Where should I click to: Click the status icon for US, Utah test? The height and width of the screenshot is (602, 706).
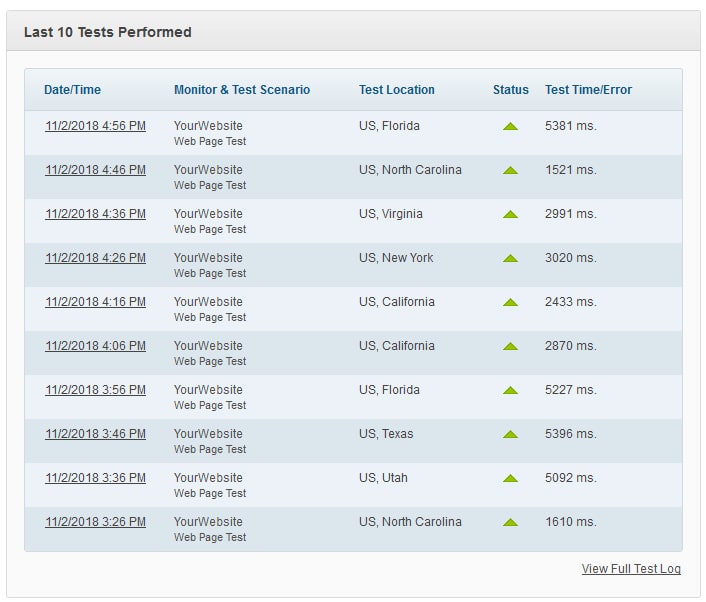(x=510, y=479)
